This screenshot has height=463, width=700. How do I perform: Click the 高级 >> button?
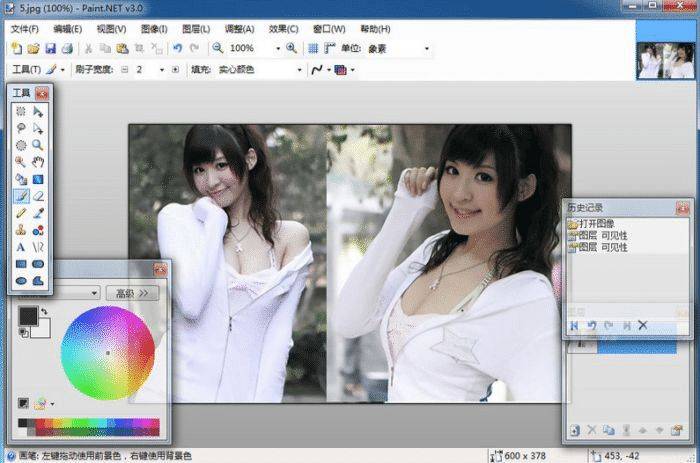pos(137,293)
